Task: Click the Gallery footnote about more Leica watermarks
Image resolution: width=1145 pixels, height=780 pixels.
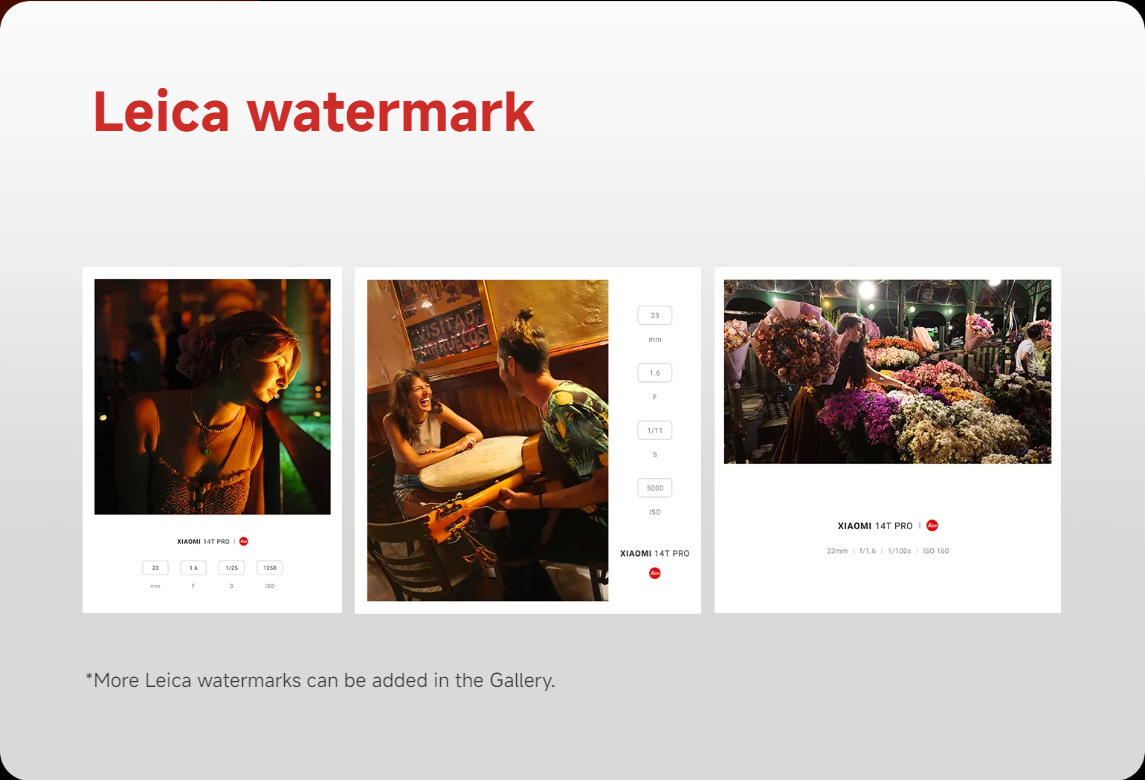Action: click(321, 681)
